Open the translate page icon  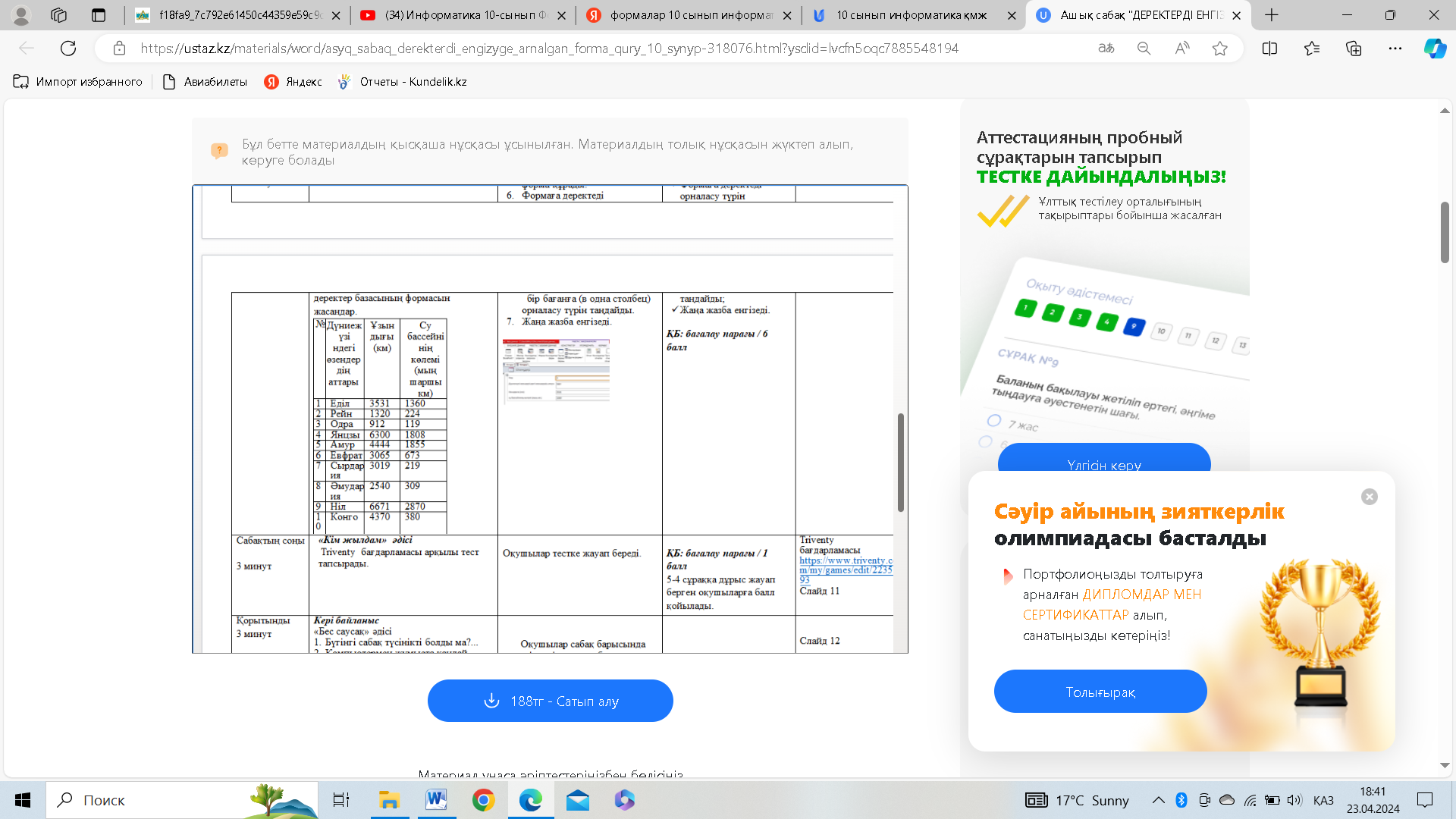(1106, 49)
